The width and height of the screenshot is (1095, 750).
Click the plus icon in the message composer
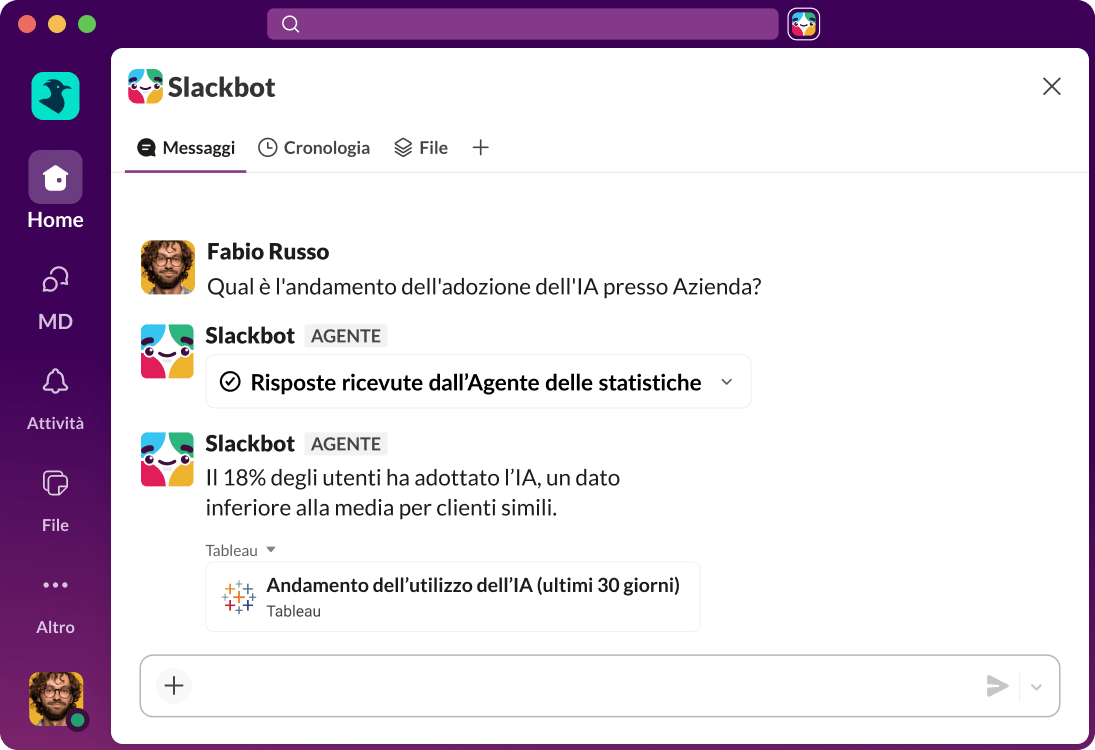pos(173,686)
